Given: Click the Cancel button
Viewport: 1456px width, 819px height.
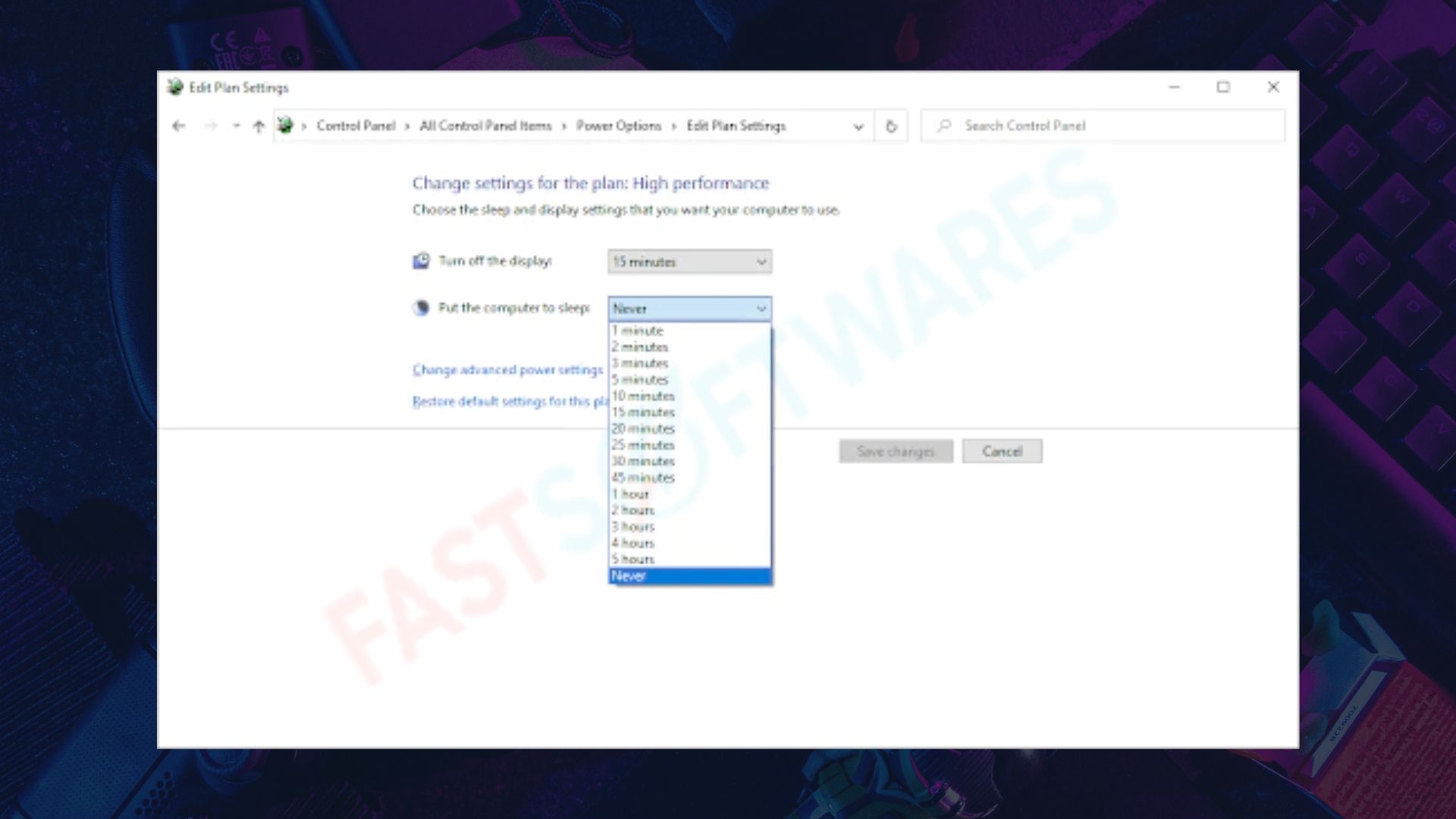Looking at the screenshot, I should 1002,451.
